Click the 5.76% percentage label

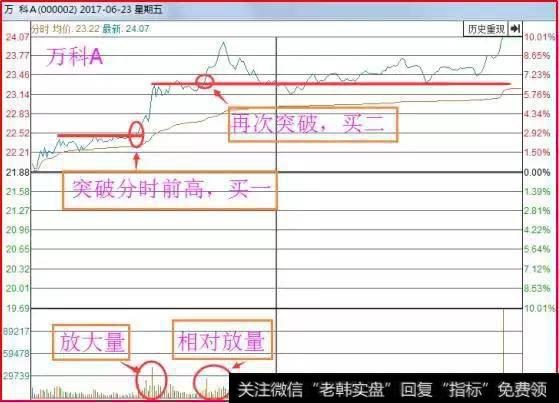pos(537,95)
